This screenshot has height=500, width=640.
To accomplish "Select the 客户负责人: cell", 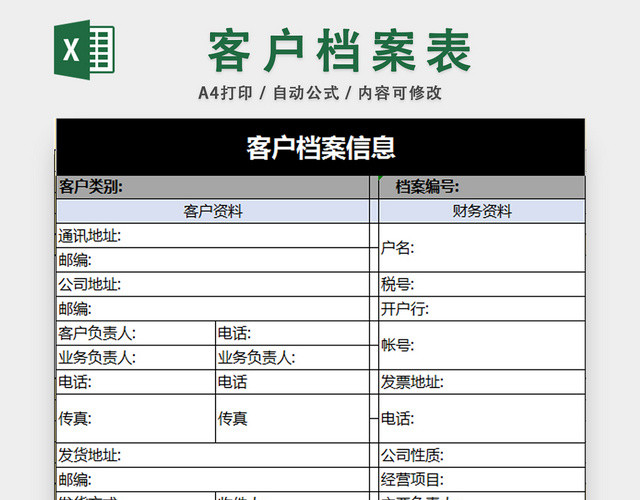I will (x=136, y=333).
